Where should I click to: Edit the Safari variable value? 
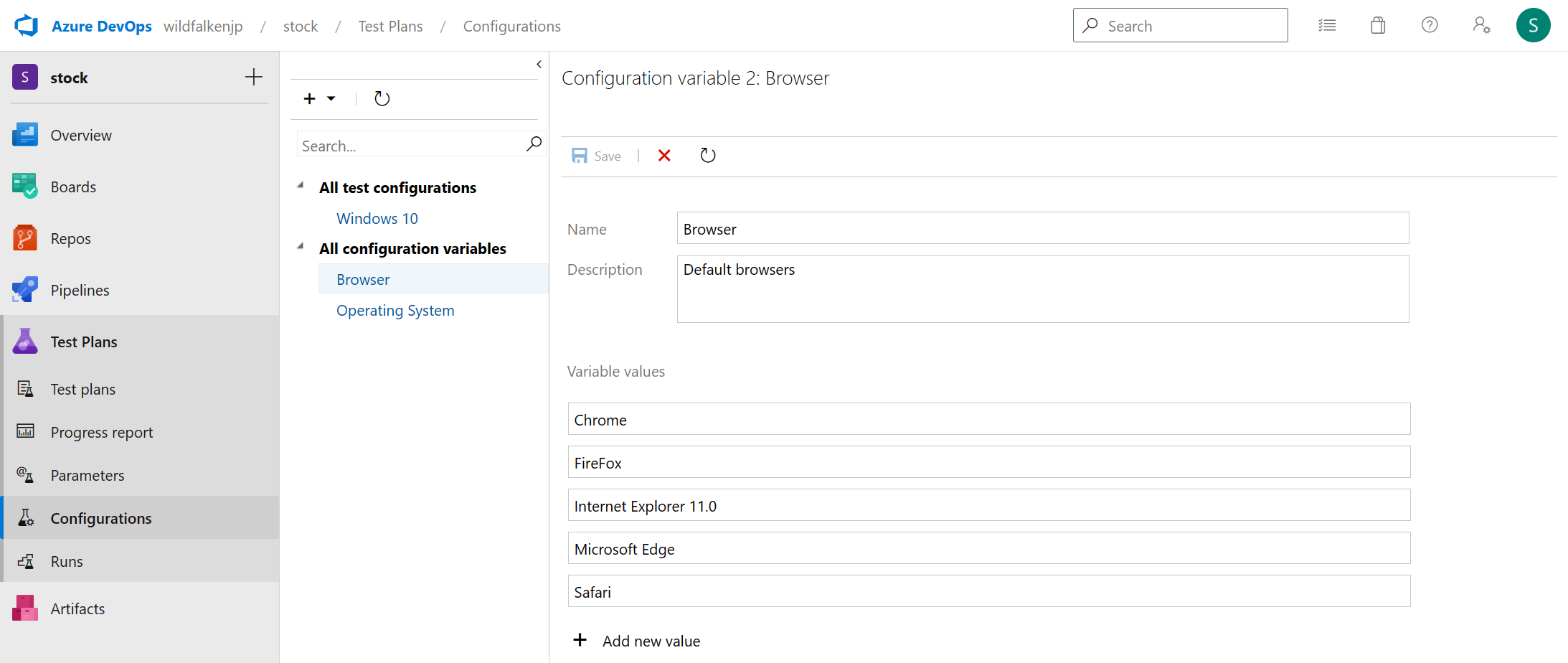(989, 591)
